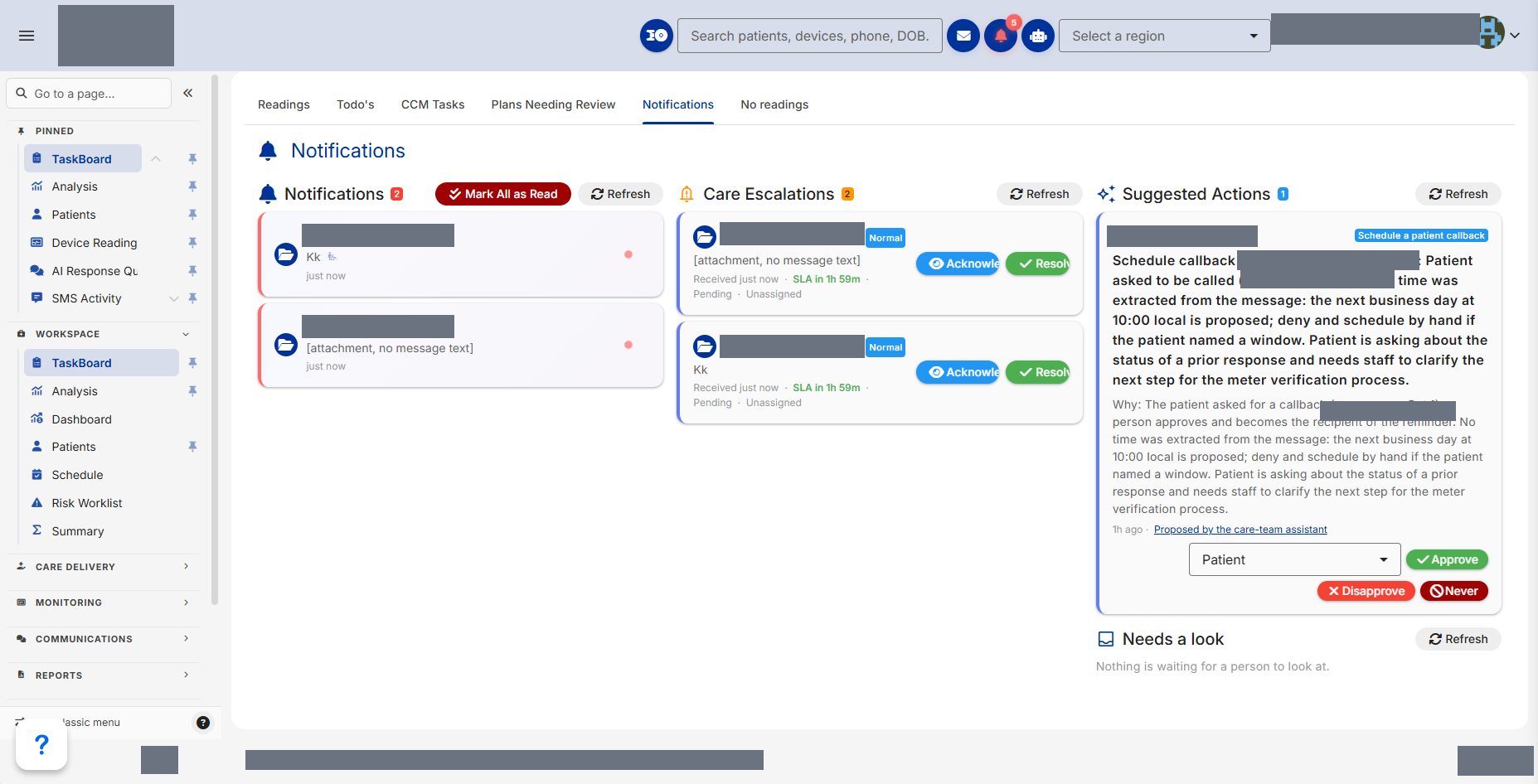Open the No readings tab
This screenshot has width=1538, height=784.
(x=774, y=104)
